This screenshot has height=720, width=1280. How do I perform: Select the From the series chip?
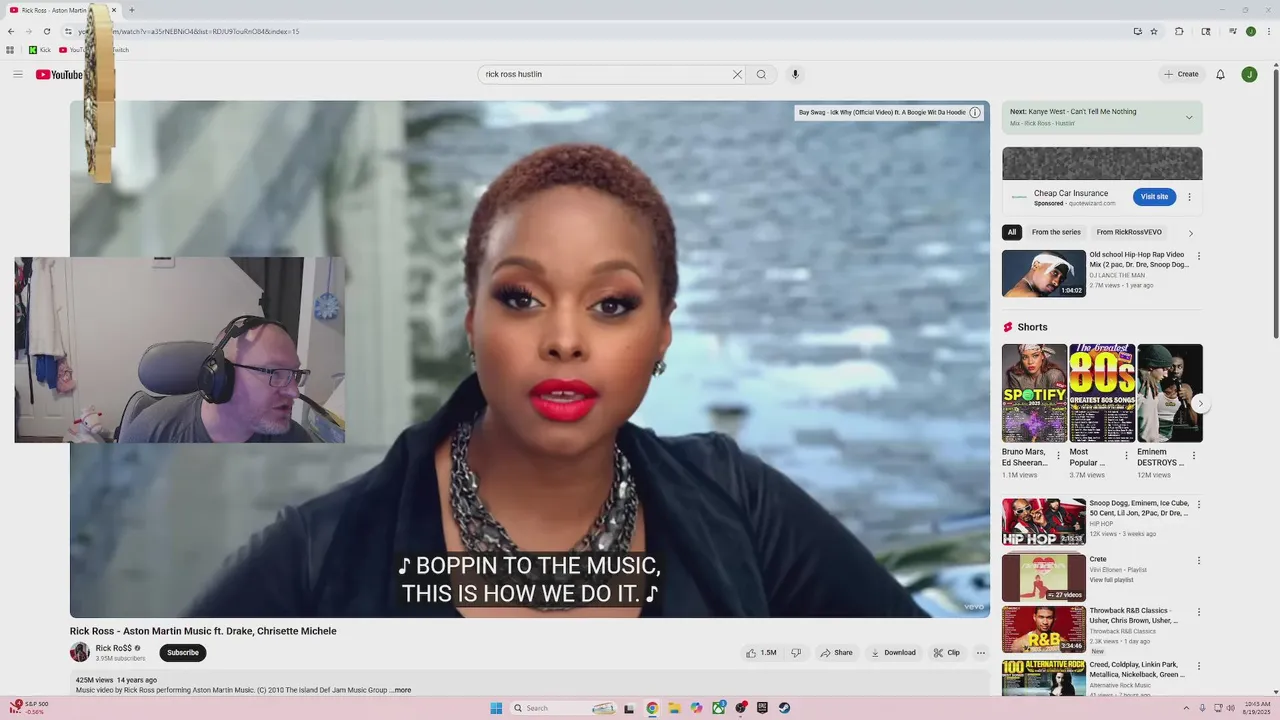1056,232
